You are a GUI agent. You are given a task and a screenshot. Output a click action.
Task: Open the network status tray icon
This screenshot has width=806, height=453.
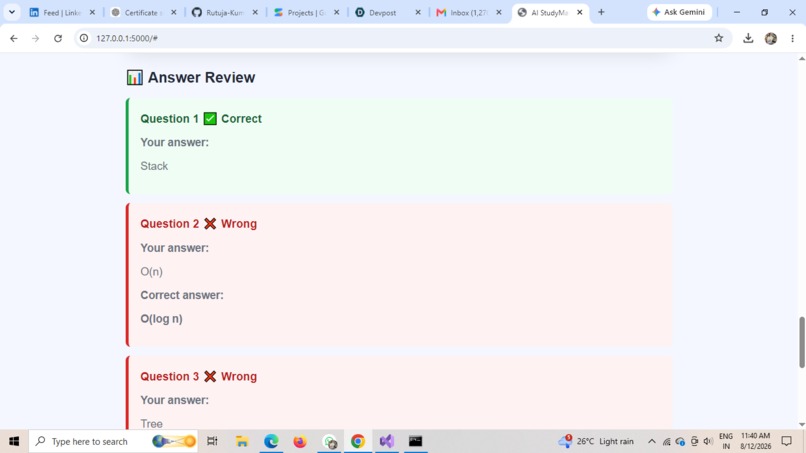tap(666, 441)
